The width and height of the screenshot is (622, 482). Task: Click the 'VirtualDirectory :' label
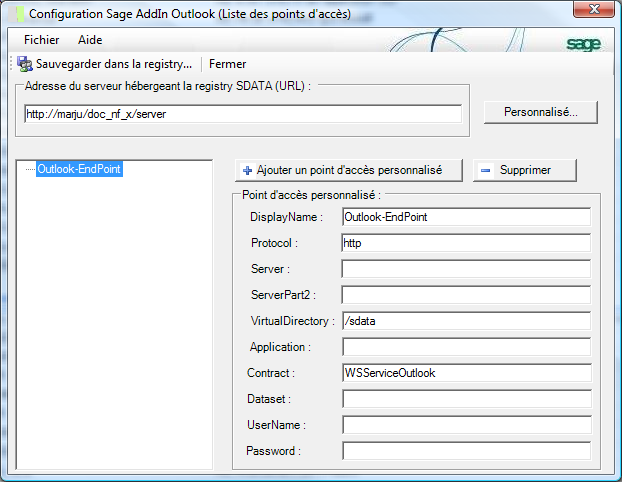(293, 321)
